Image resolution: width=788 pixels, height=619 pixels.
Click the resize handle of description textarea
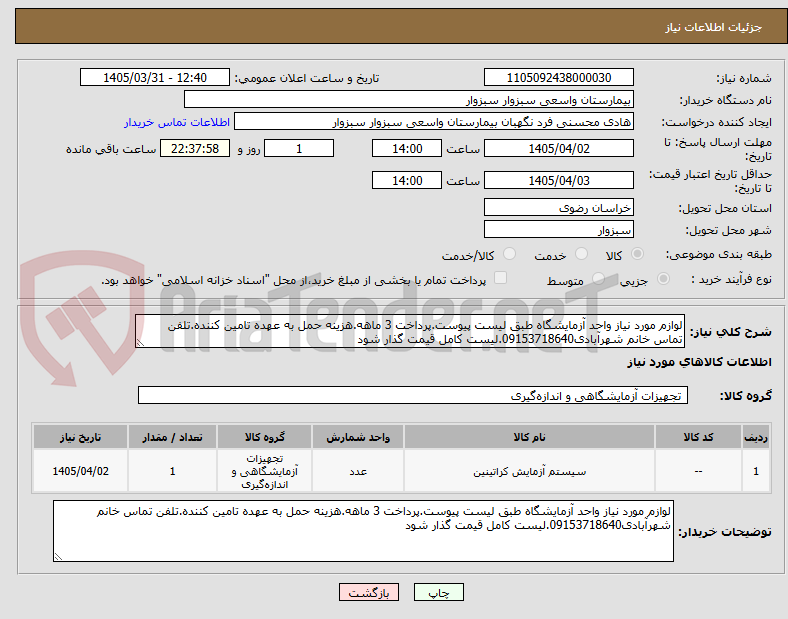(x=140, y=344)
